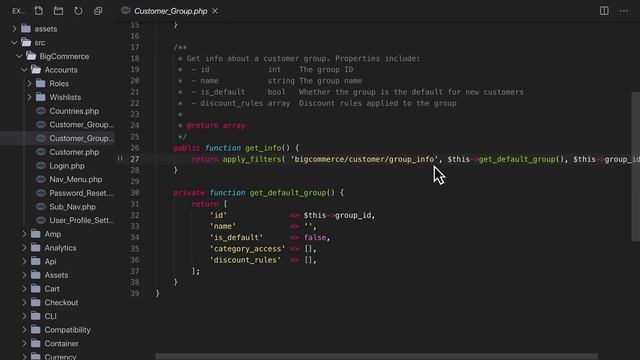Open Countries.php in the explorer
The image size is (640, 360).
click(74, 111)
